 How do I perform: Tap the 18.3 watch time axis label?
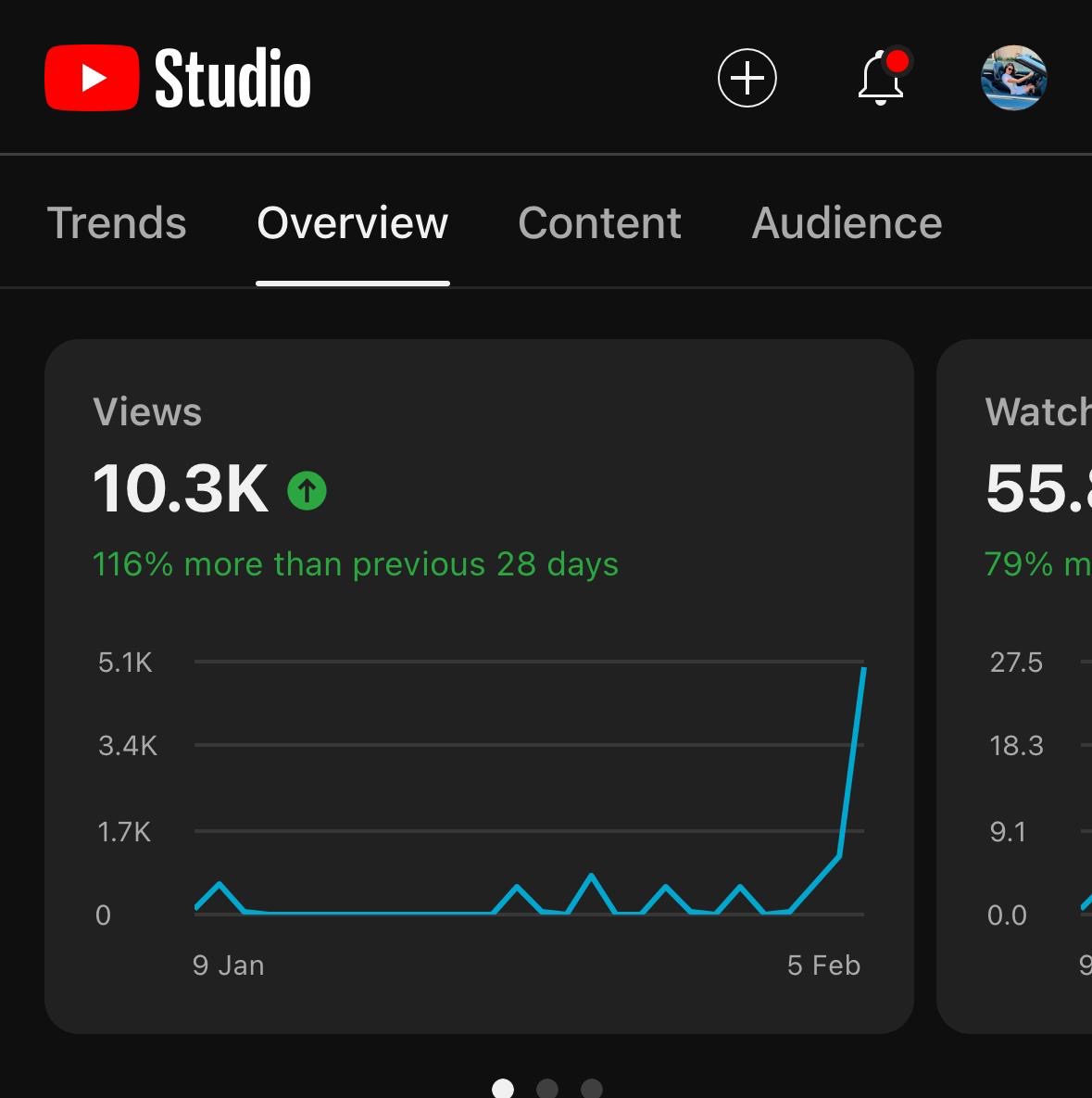click(x=1016, y=746)
